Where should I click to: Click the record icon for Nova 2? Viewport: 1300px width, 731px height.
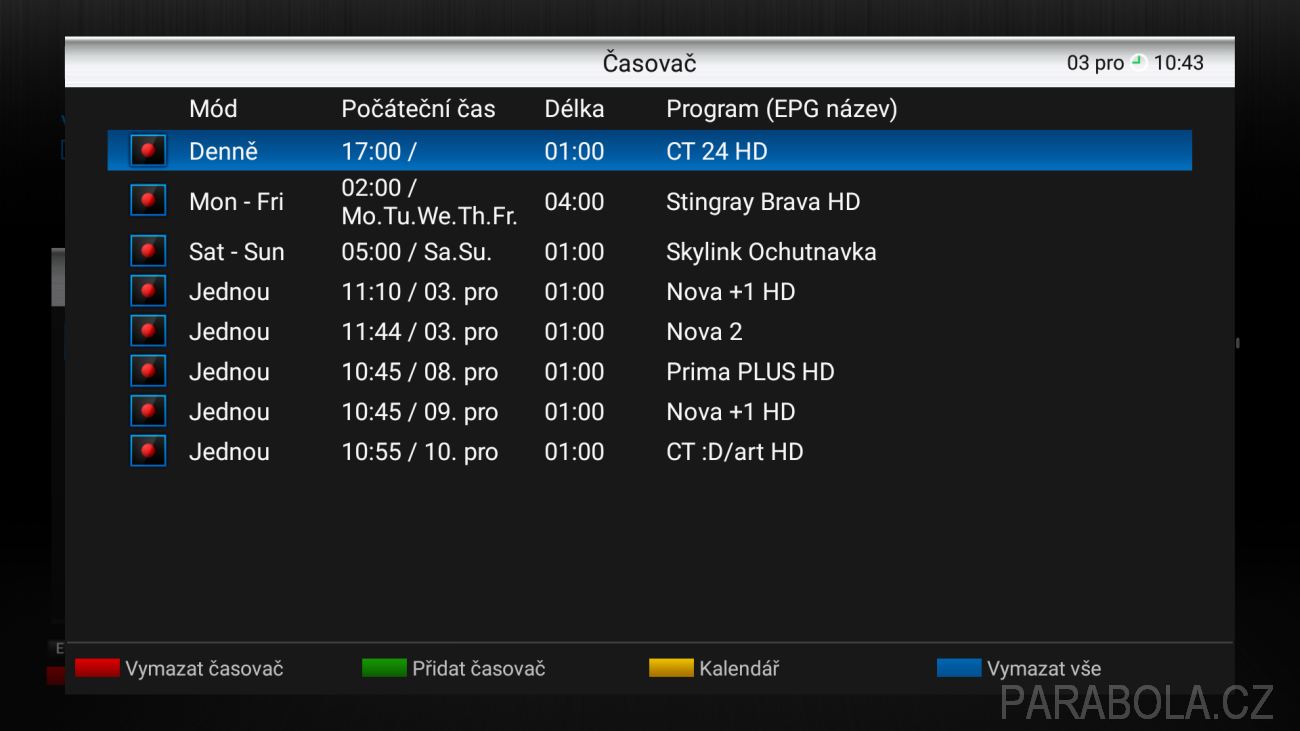(148, 331)
